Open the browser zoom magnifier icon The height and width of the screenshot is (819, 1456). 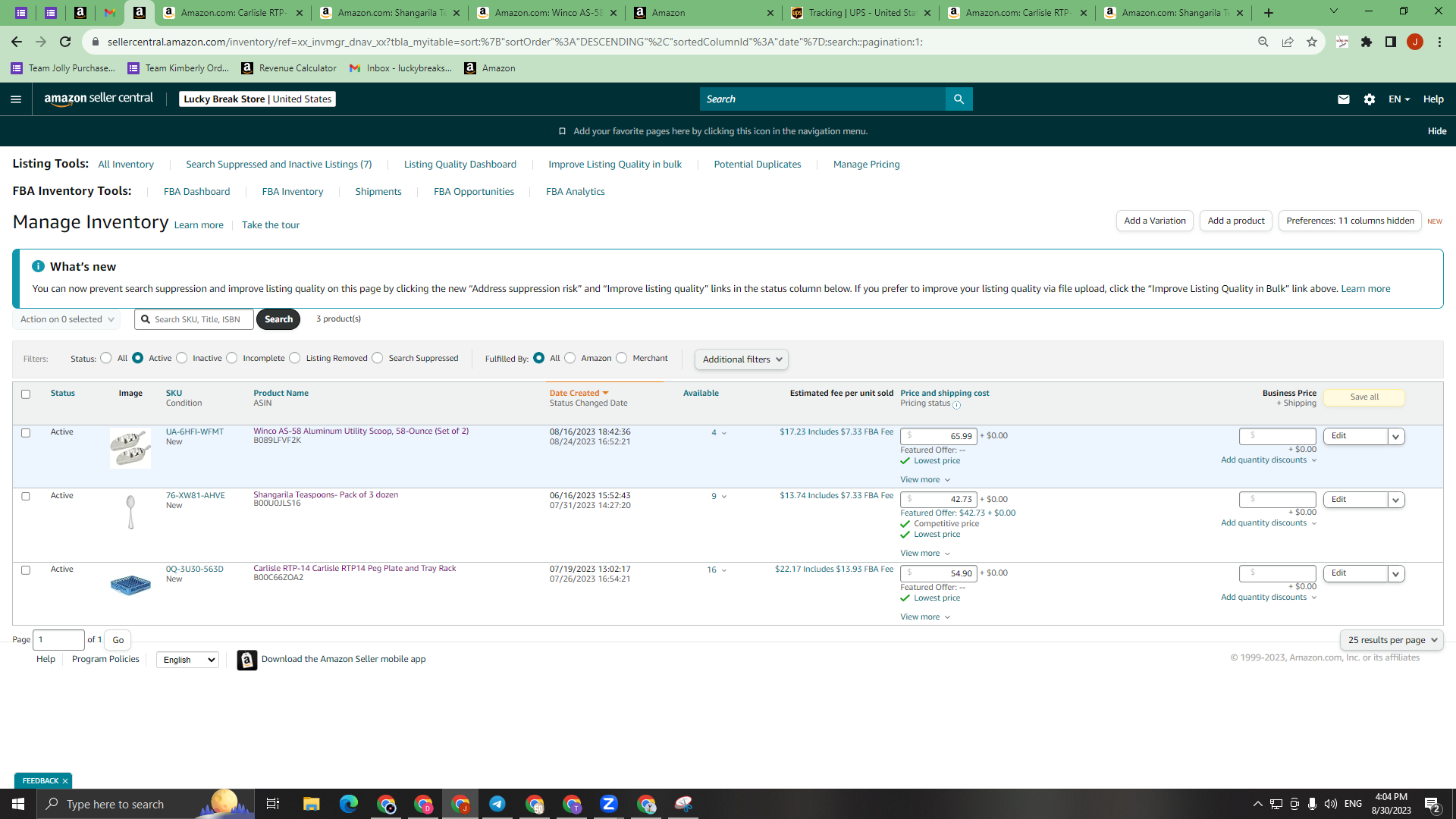(1263, 42)
